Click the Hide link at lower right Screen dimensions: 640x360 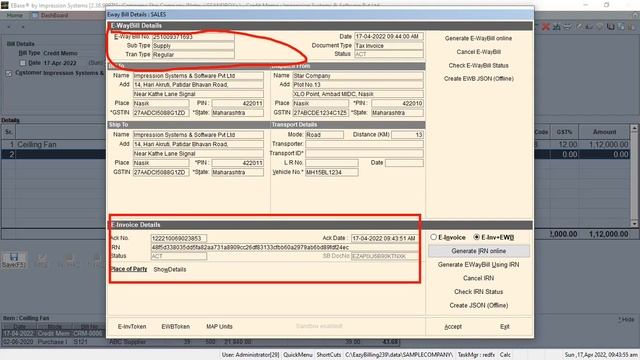coord(627,320)
